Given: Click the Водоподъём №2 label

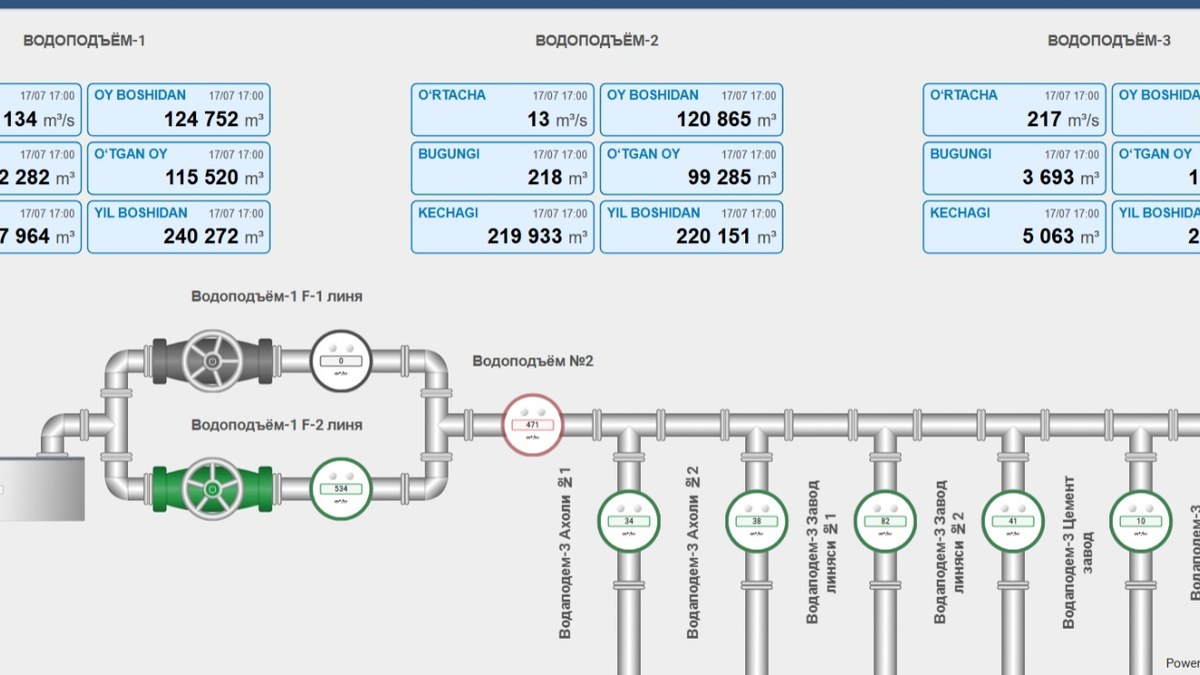Looking at the screenshot, I should pyautogui.click(x=533, y=361).
